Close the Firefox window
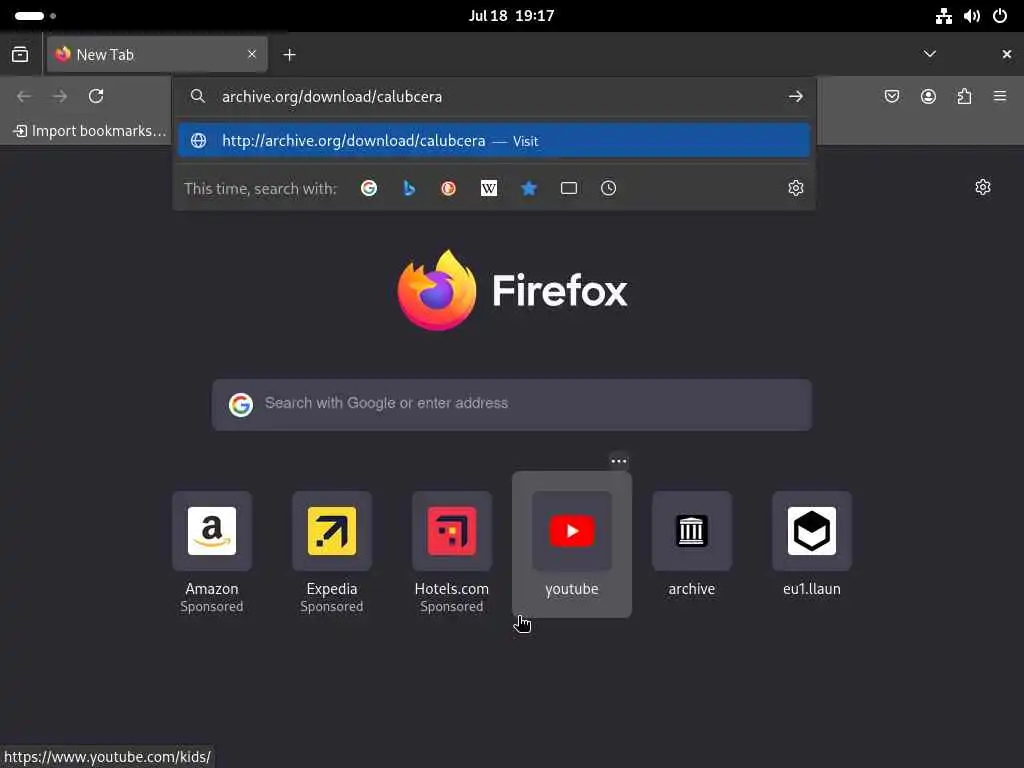 [x=1006, y=54]
